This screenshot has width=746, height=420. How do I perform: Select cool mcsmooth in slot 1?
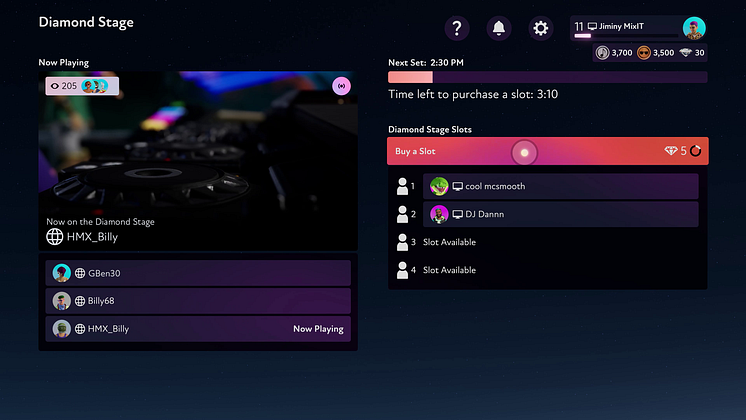tap(560, 187)
